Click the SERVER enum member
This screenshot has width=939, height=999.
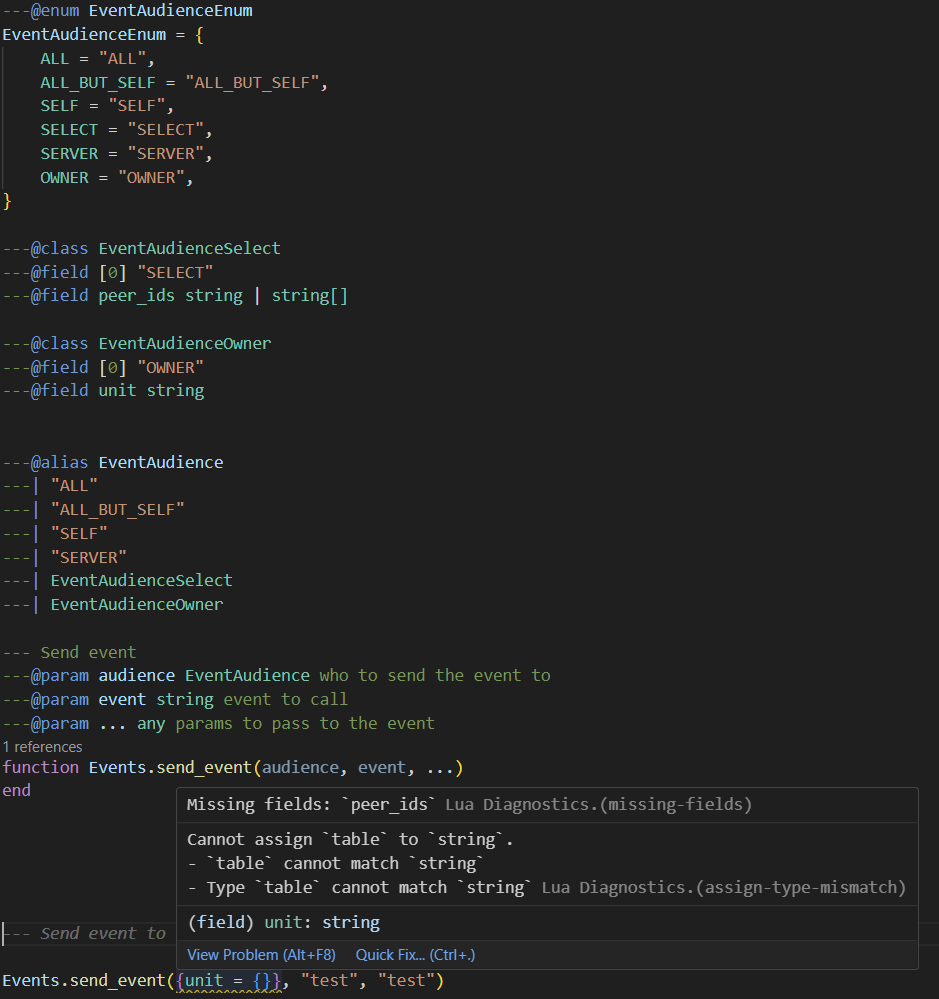[x=68, y=152]
